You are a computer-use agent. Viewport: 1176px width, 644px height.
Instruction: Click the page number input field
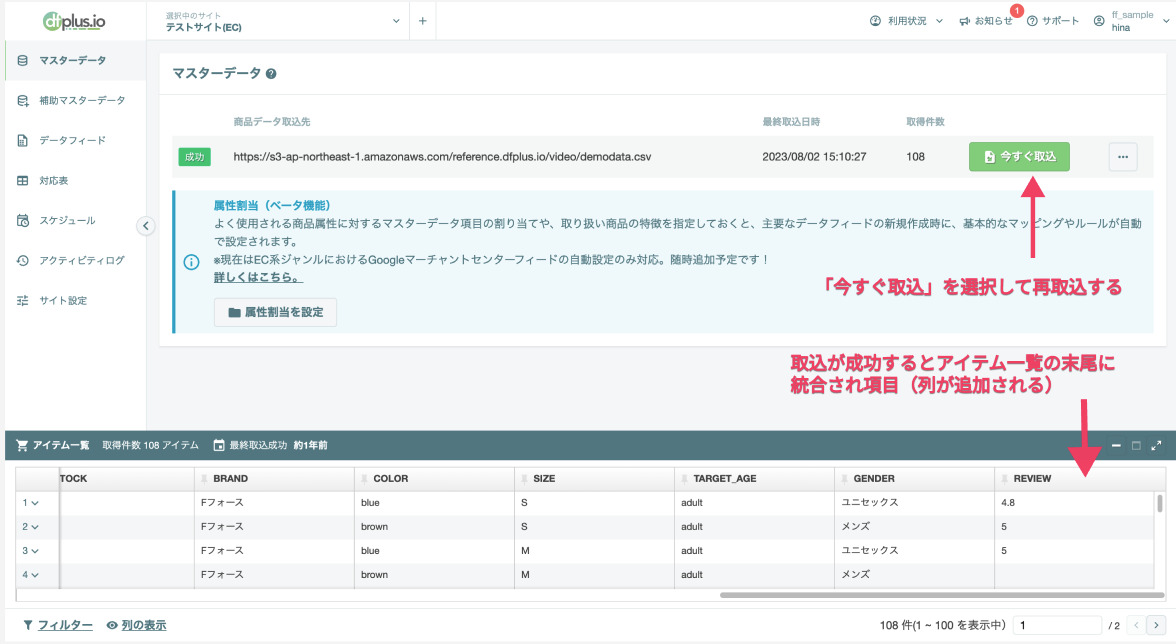pyautogui.click(x=1057, y=625)
